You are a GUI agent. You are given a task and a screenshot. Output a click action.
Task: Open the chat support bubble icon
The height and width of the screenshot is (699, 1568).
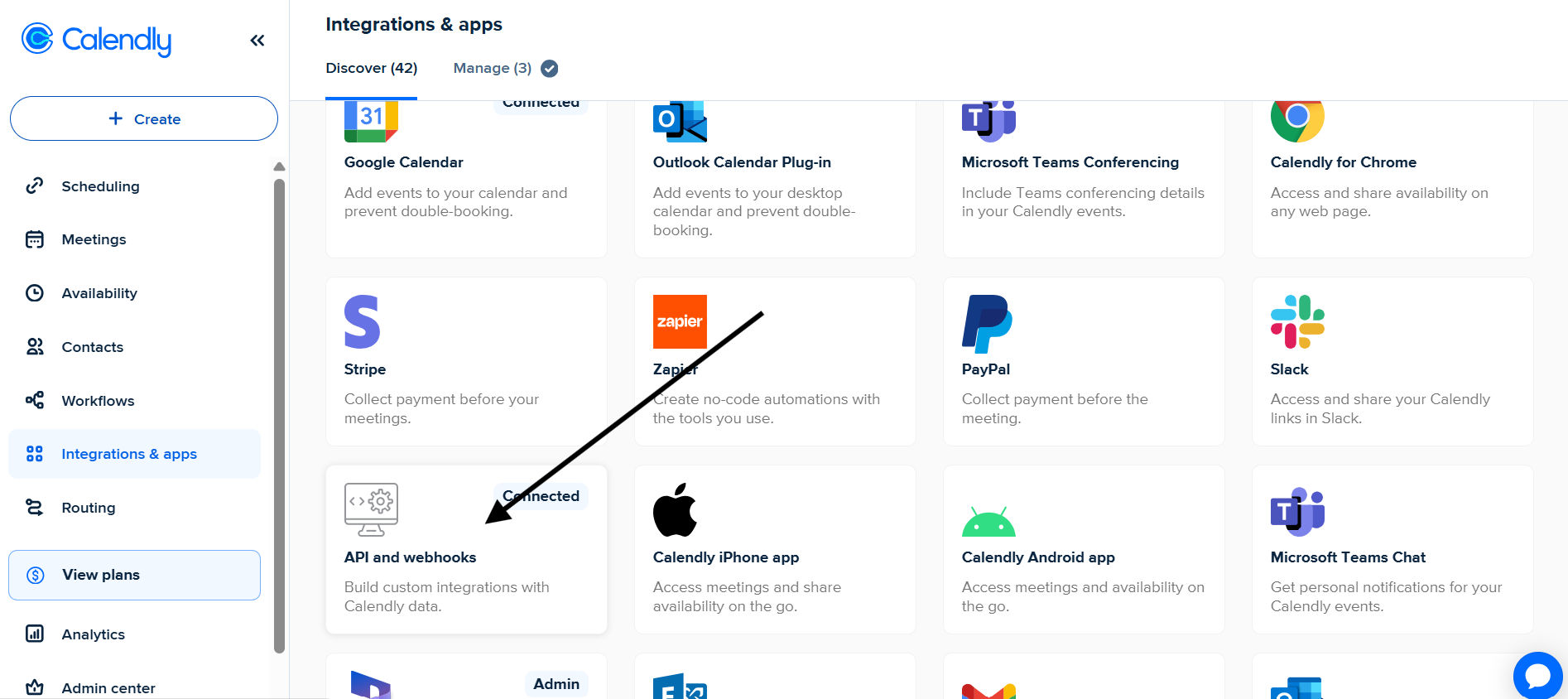coord(1537,676)
